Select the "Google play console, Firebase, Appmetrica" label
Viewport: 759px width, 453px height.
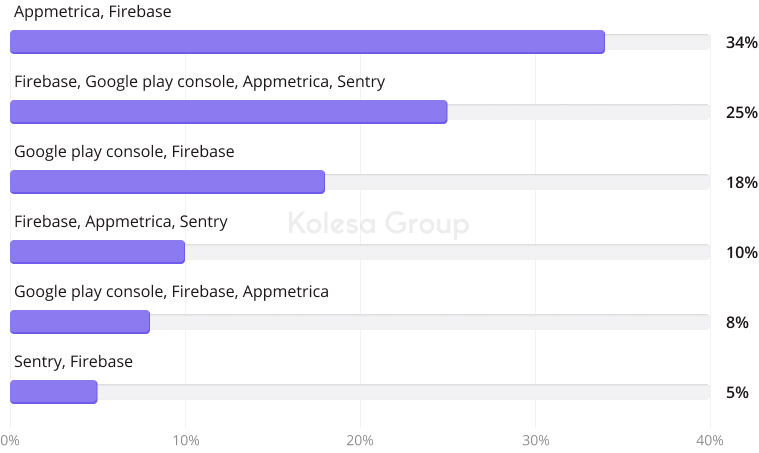(171, 292)
